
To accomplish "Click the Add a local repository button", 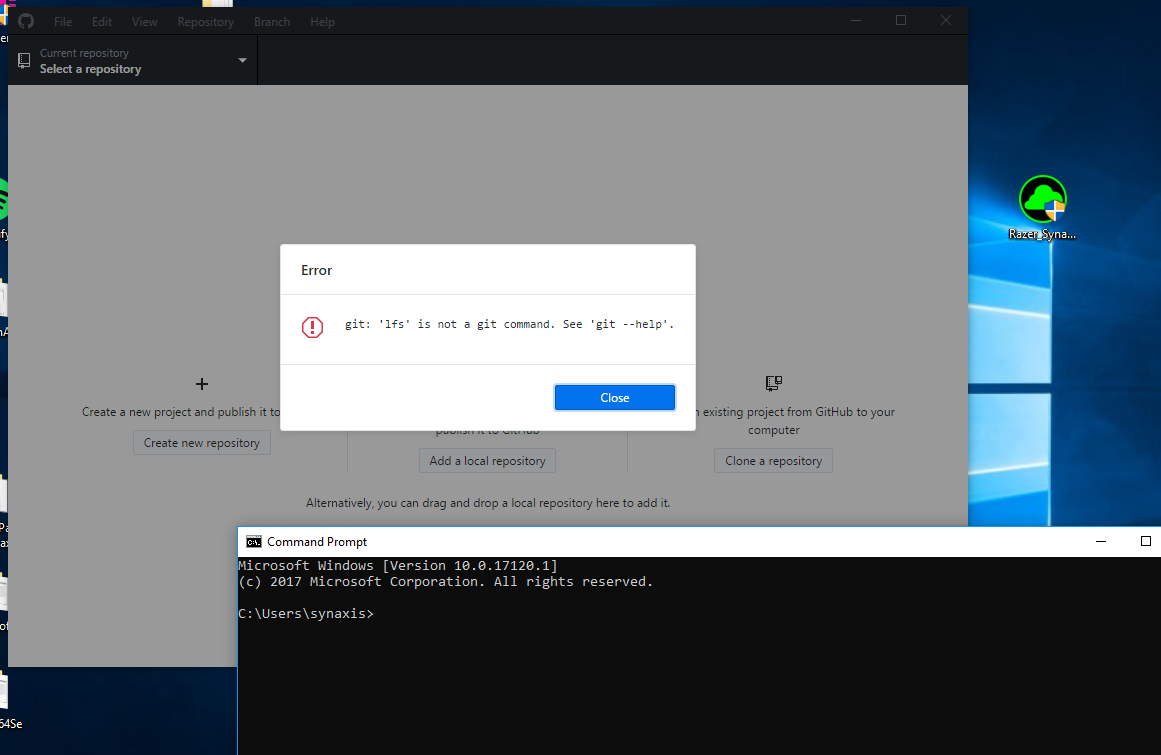I will tap(487, 460).
